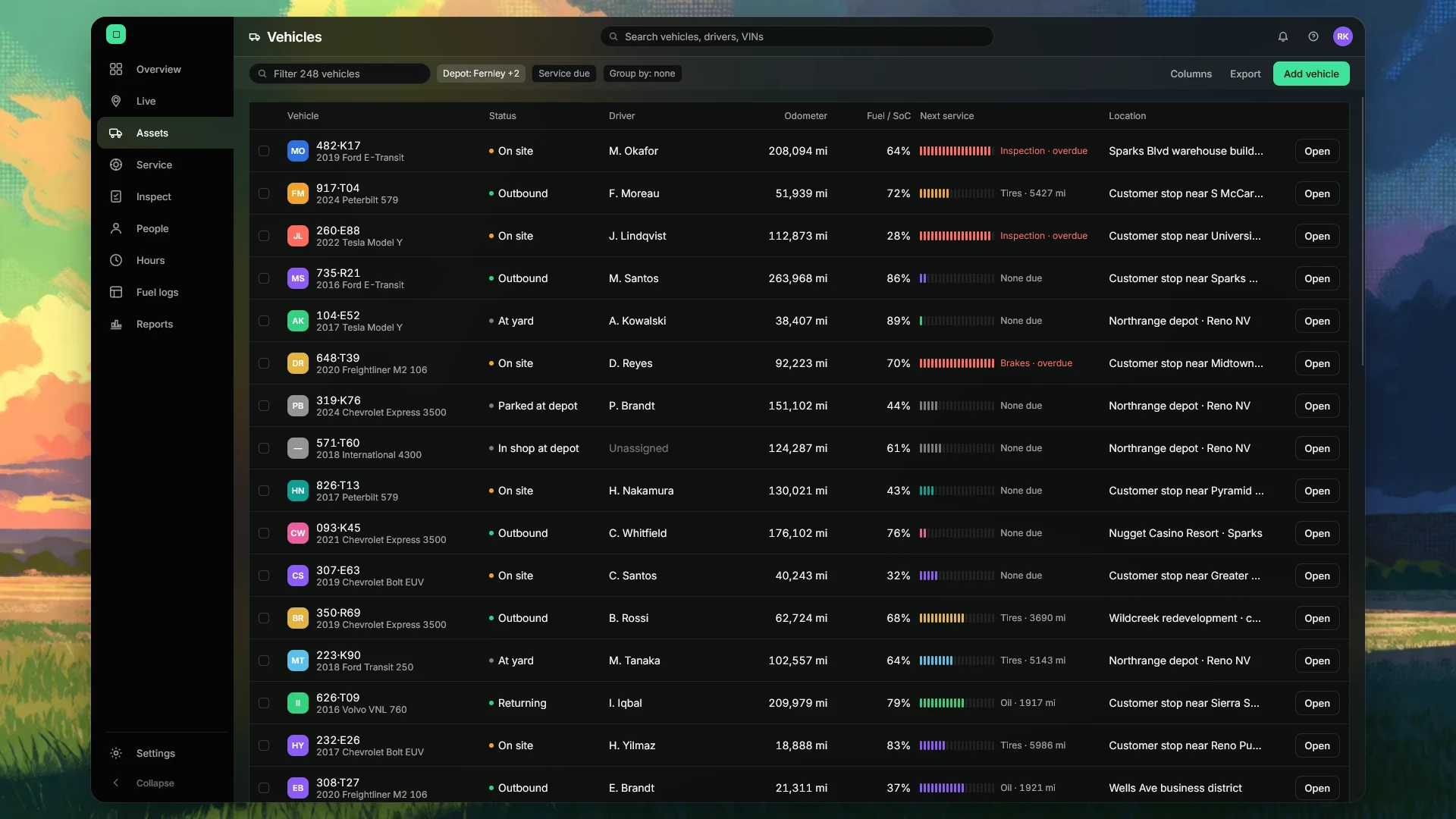The width and height of the screenshot is (1456, 819).
Task: Click service progress bar for 626·T09
Action: click(x=956, y=703)
